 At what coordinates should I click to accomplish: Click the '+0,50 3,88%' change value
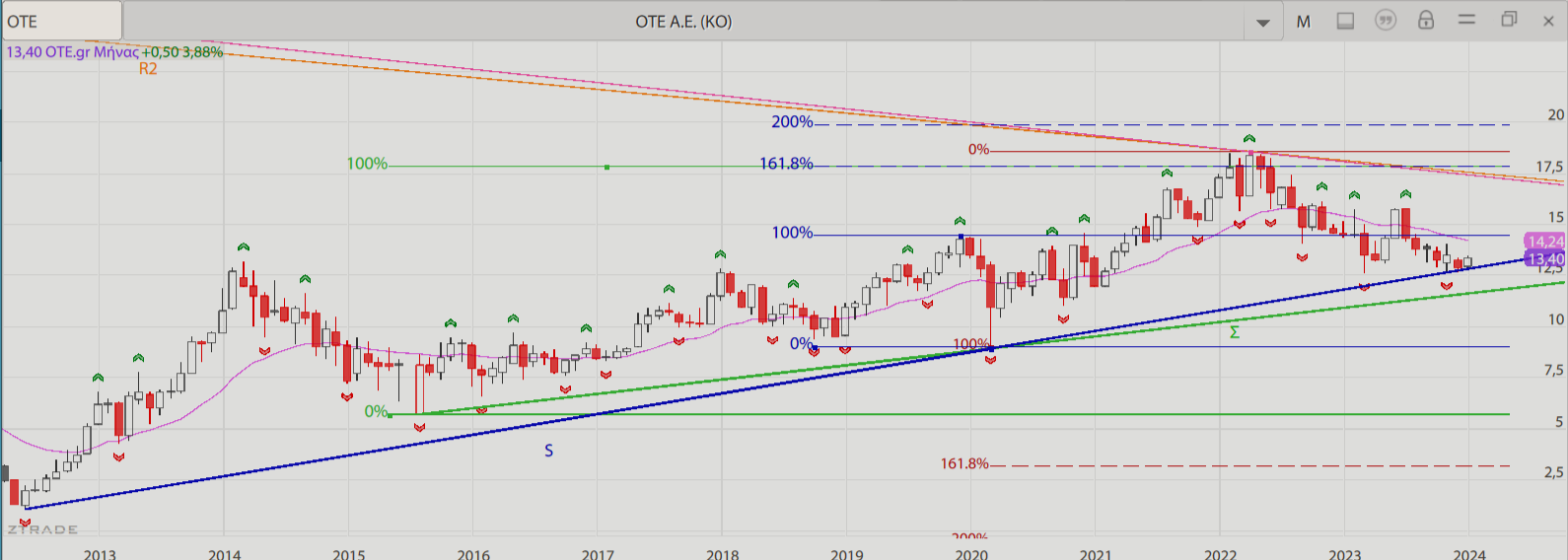[x=182, y=52]
